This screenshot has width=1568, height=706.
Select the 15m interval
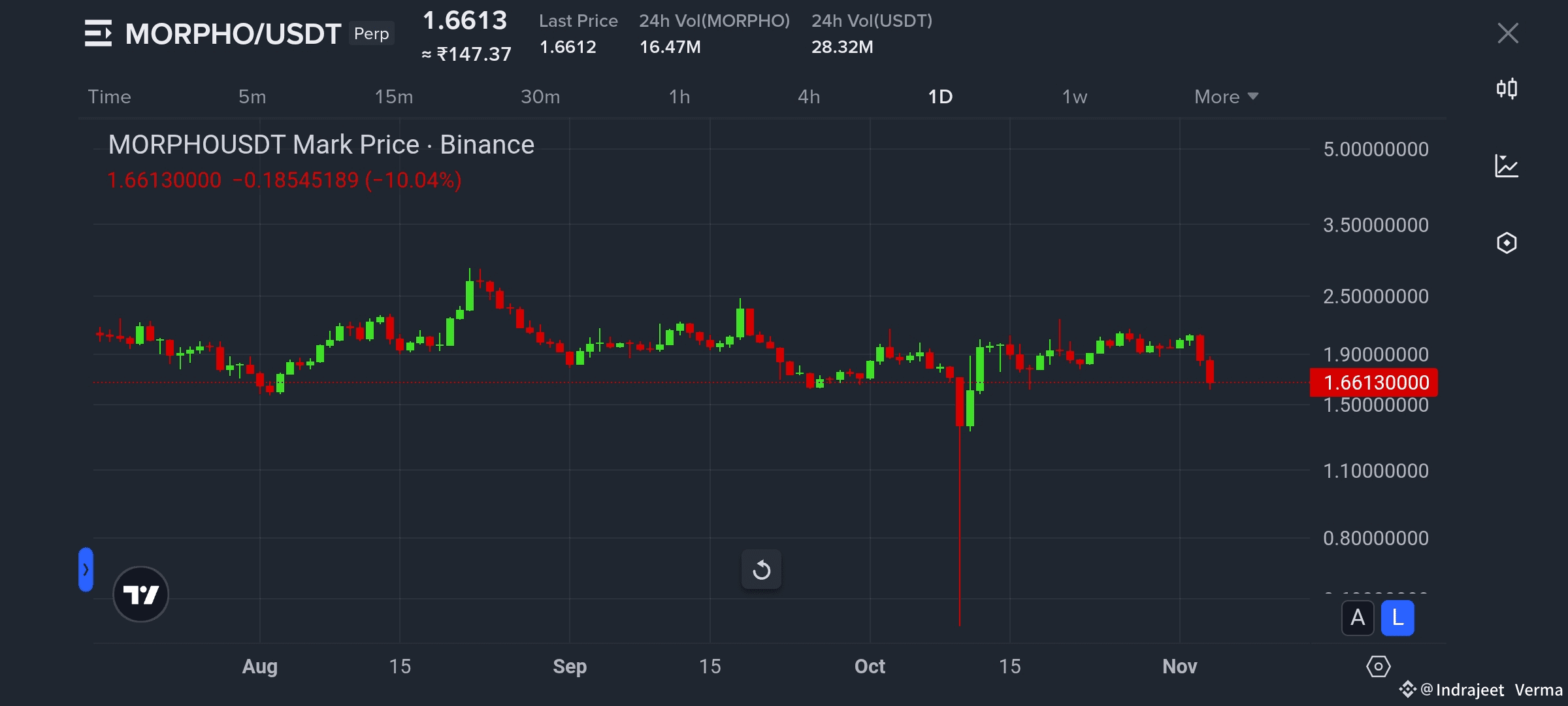point(393,97)
